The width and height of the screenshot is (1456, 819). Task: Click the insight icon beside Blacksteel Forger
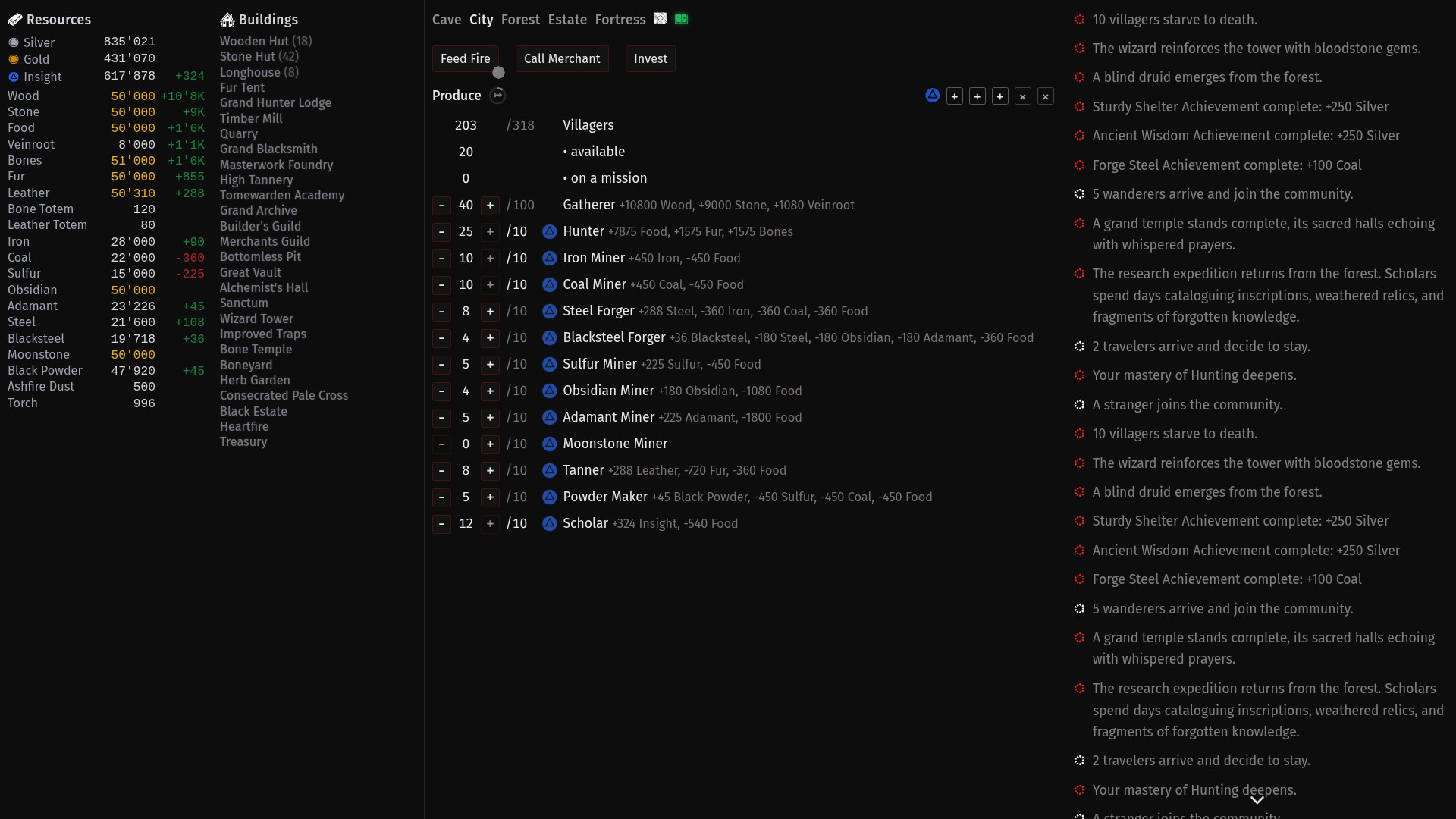(550, 338)
